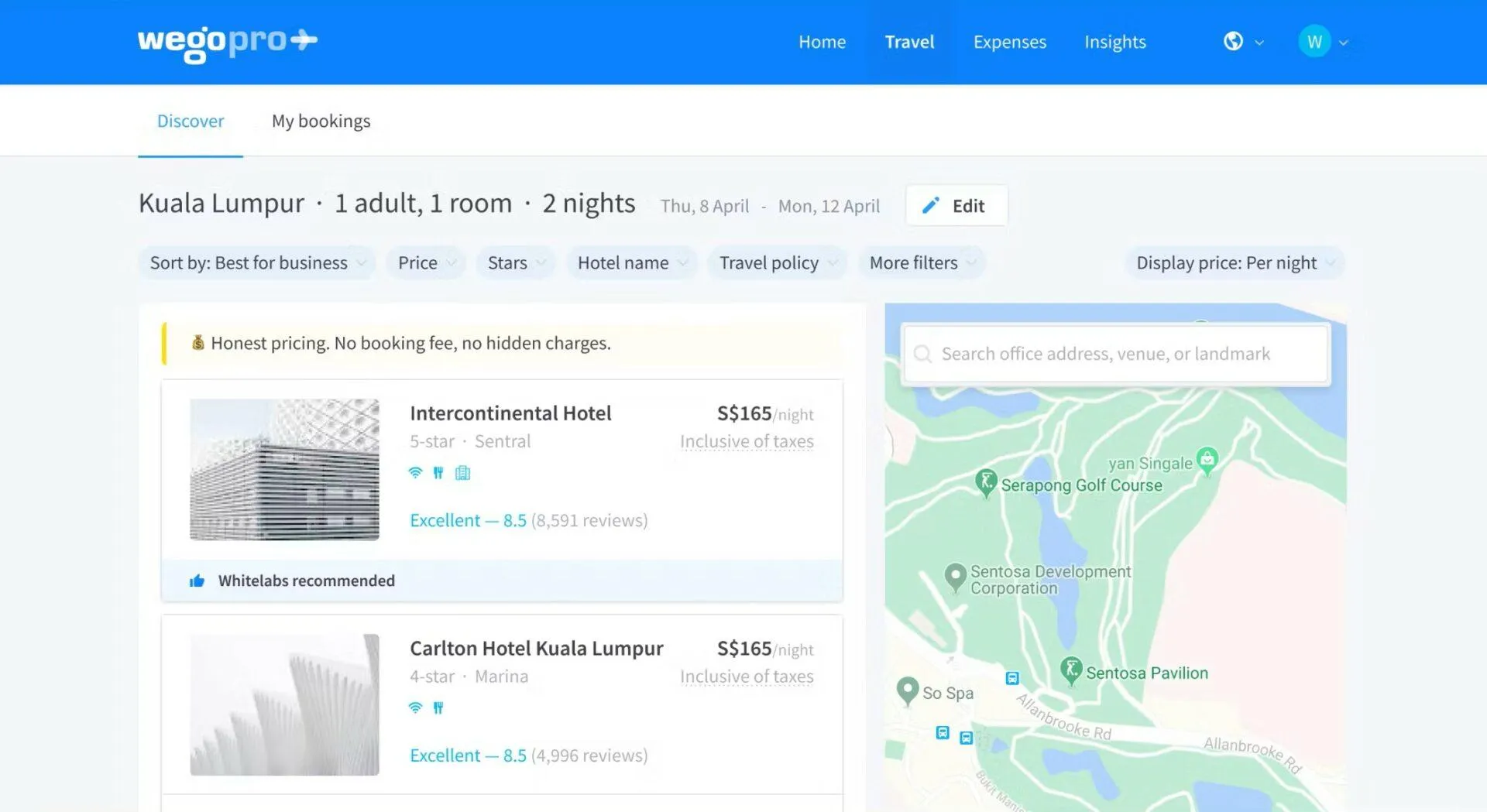Viewport: 1487px width, 812px height.
Task: Select Sentosa Development Corporation map pin
Action: 955,577
